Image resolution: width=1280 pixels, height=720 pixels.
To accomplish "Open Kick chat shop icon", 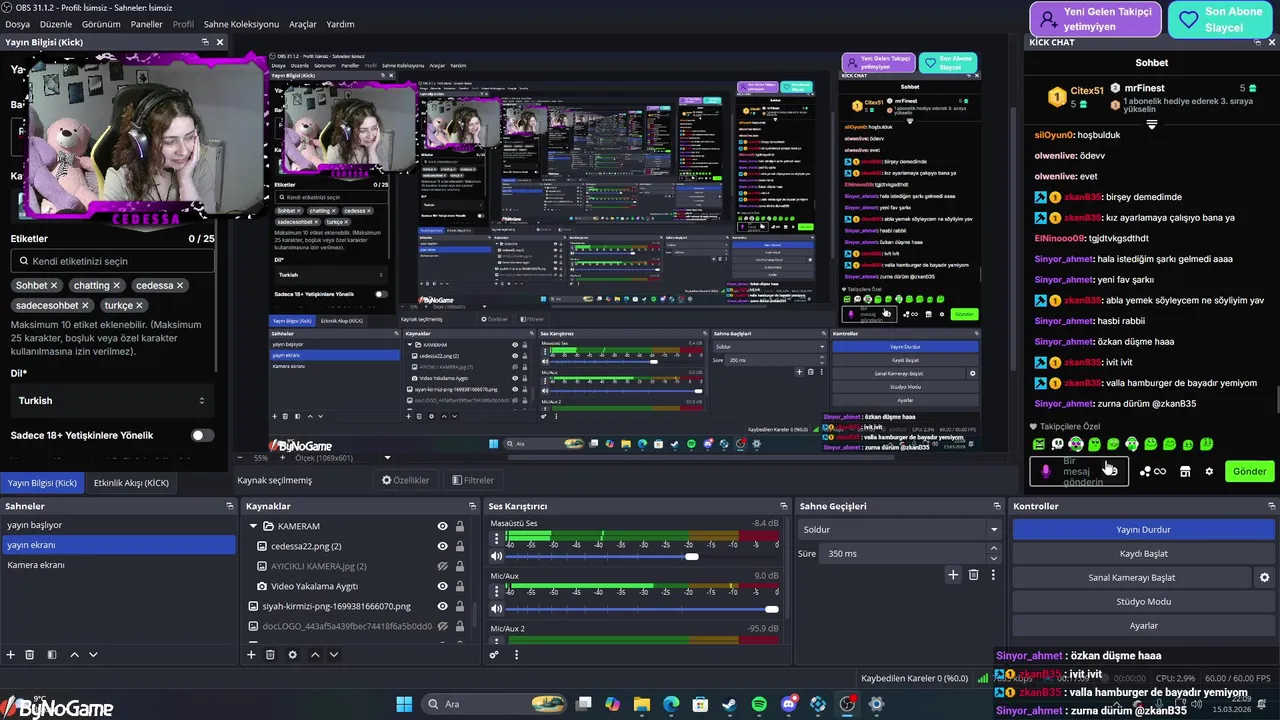I will click(1185, 471).
